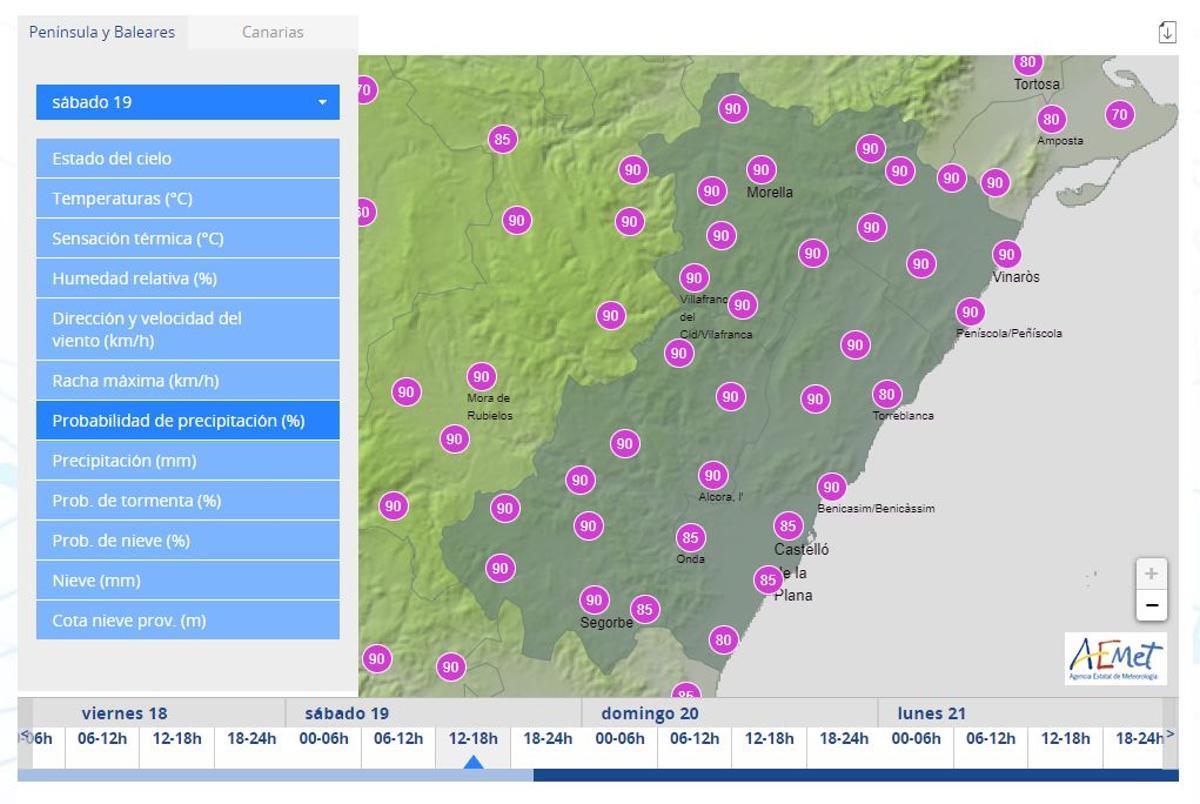This screenshot has height=804, width=1200.
Task: Click the download map icon top right
Action: (1168, 32)
